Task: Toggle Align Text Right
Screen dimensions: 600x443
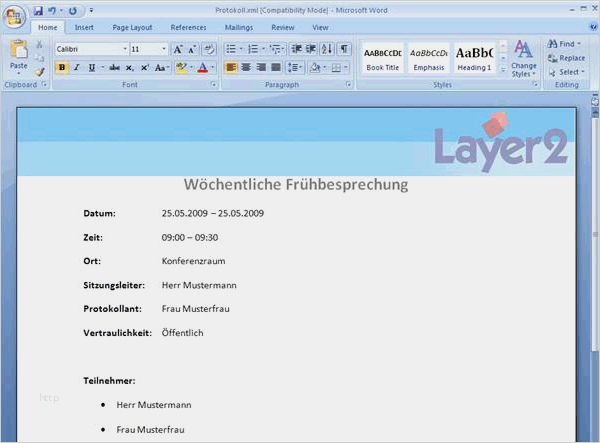Action: [x=261, y=68]
